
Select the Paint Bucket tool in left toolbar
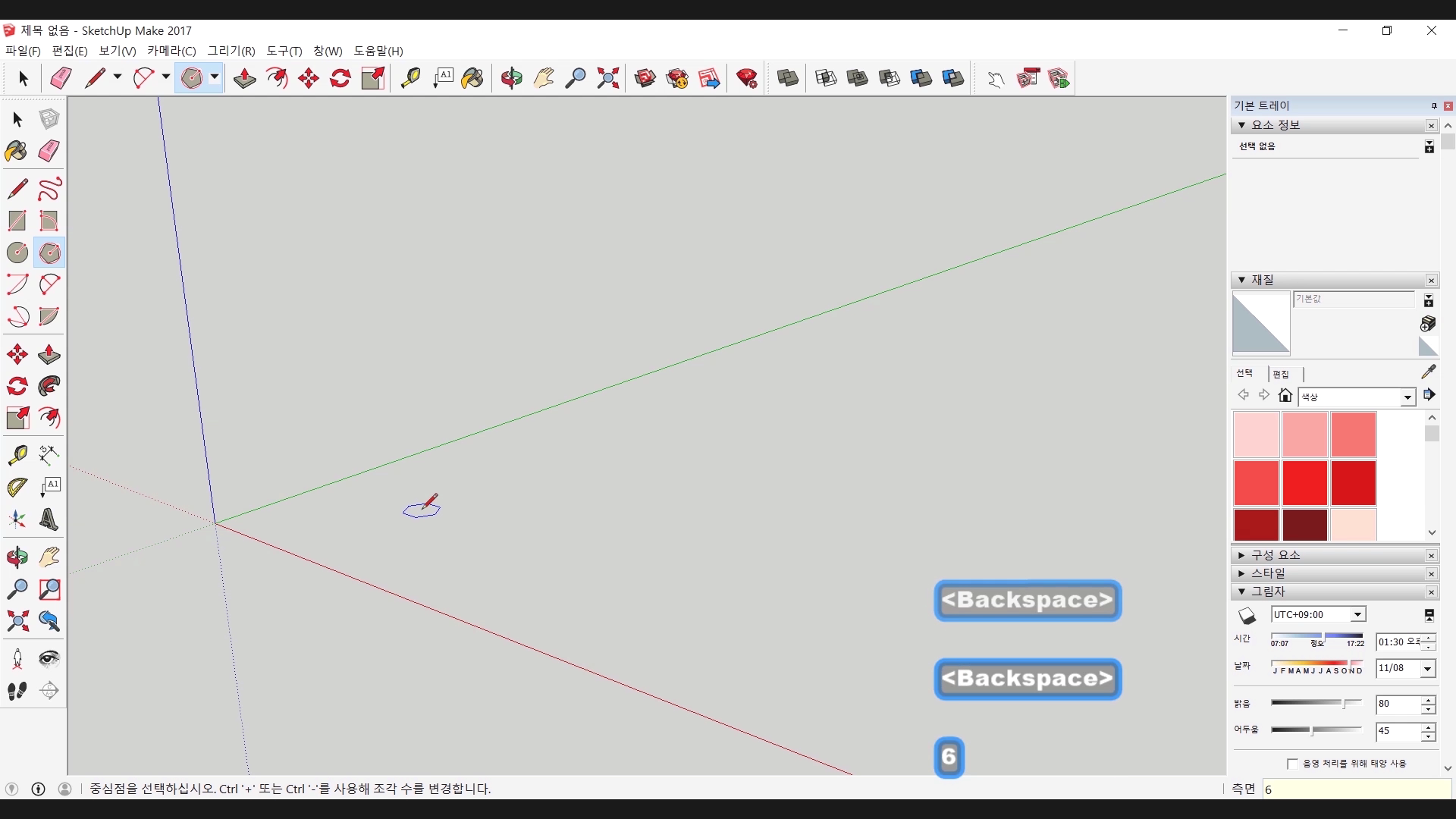17,151
